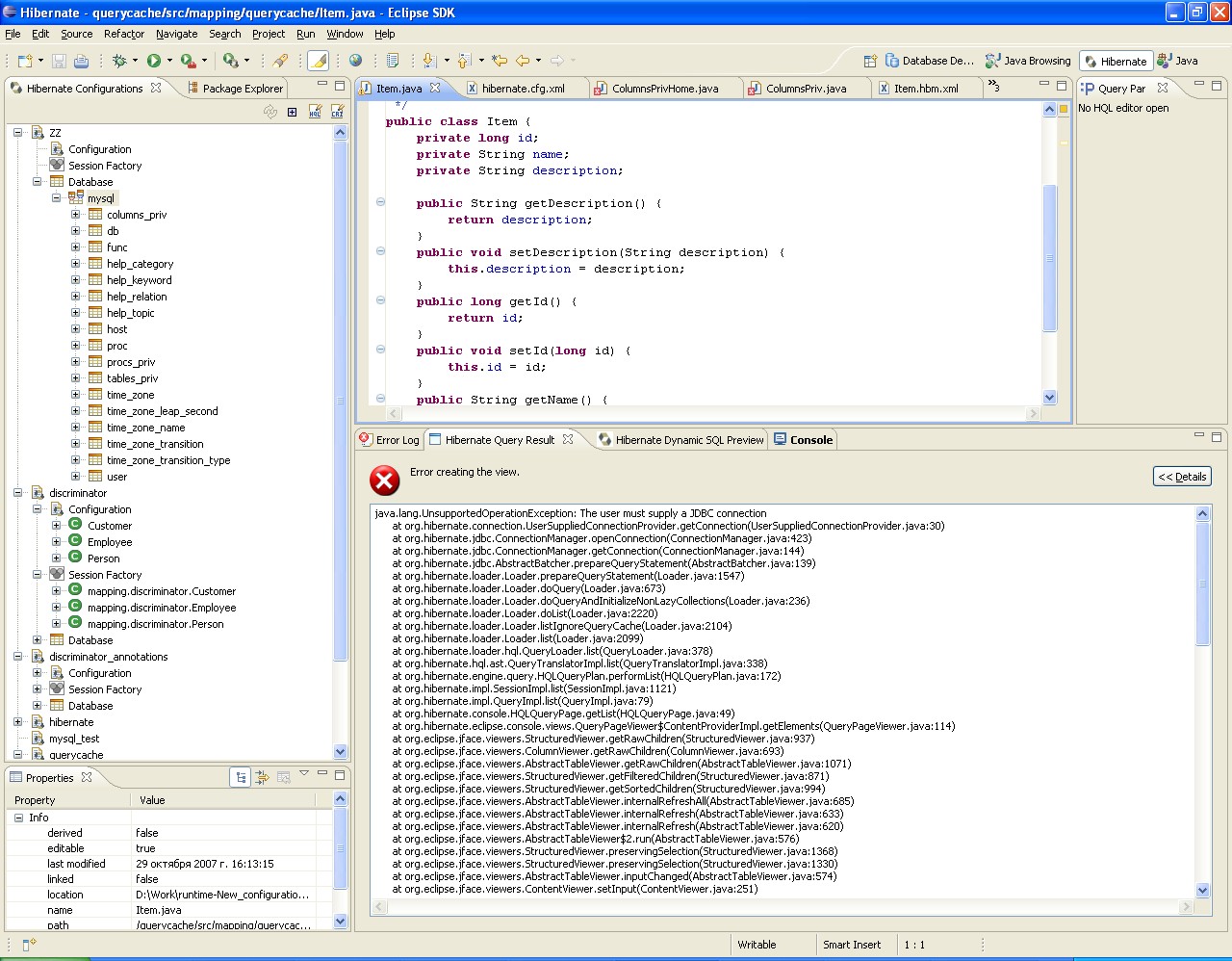Click the Debug bug icon in toolbar
Image resolution: width=1232 pixels, height=961 pixels.
click(x=119, y=61)
